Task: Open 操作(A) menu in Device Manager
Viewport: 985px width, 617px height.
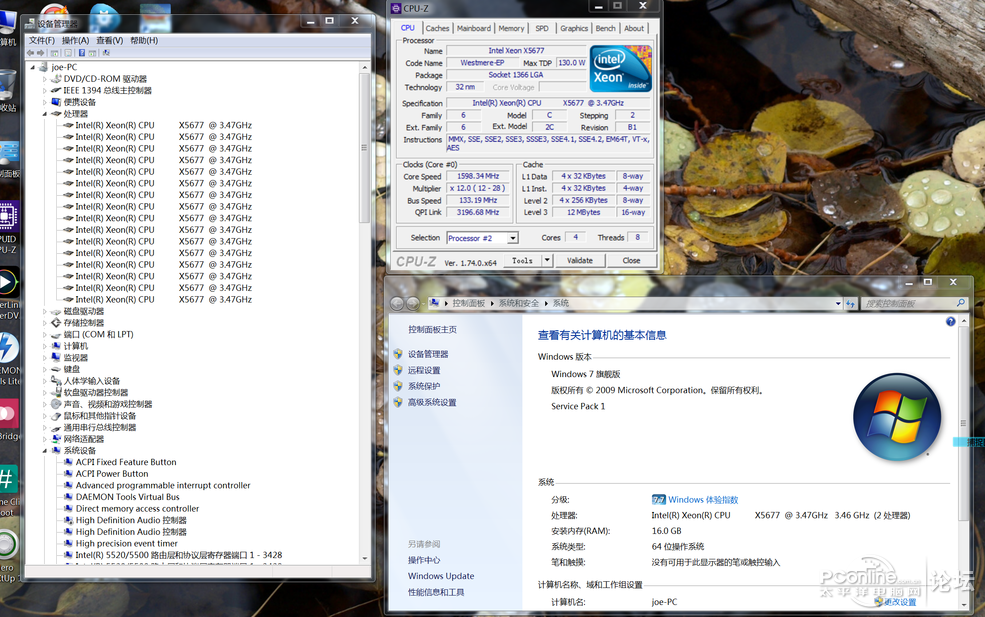Action: coord(75,40)
